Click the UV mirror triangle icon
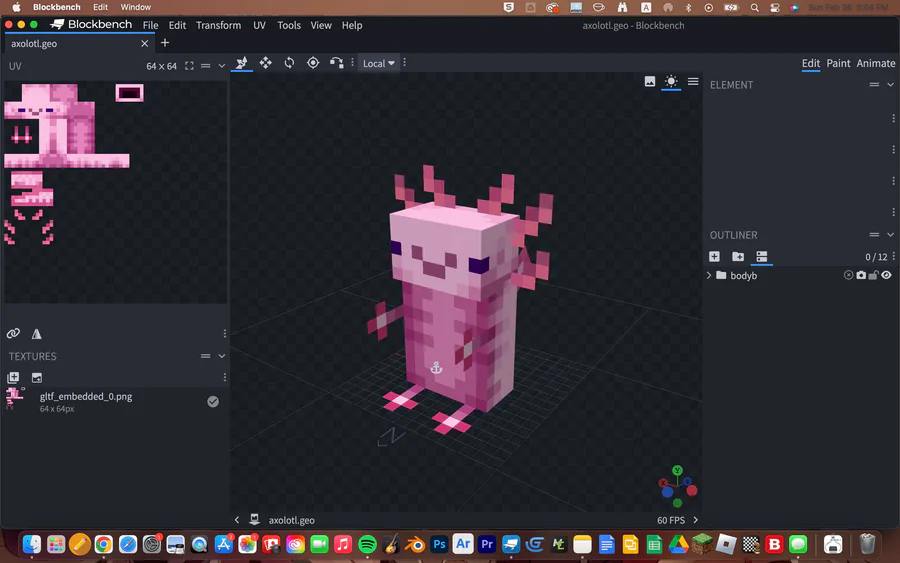This screenshot has height=563, width=900. pos(36,333)
